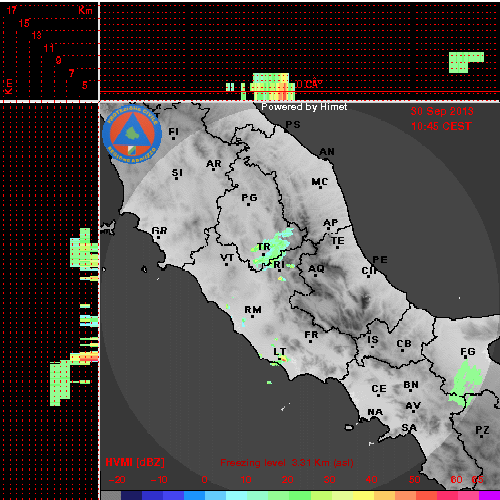Click the NA city label on map

click(375, 412)
